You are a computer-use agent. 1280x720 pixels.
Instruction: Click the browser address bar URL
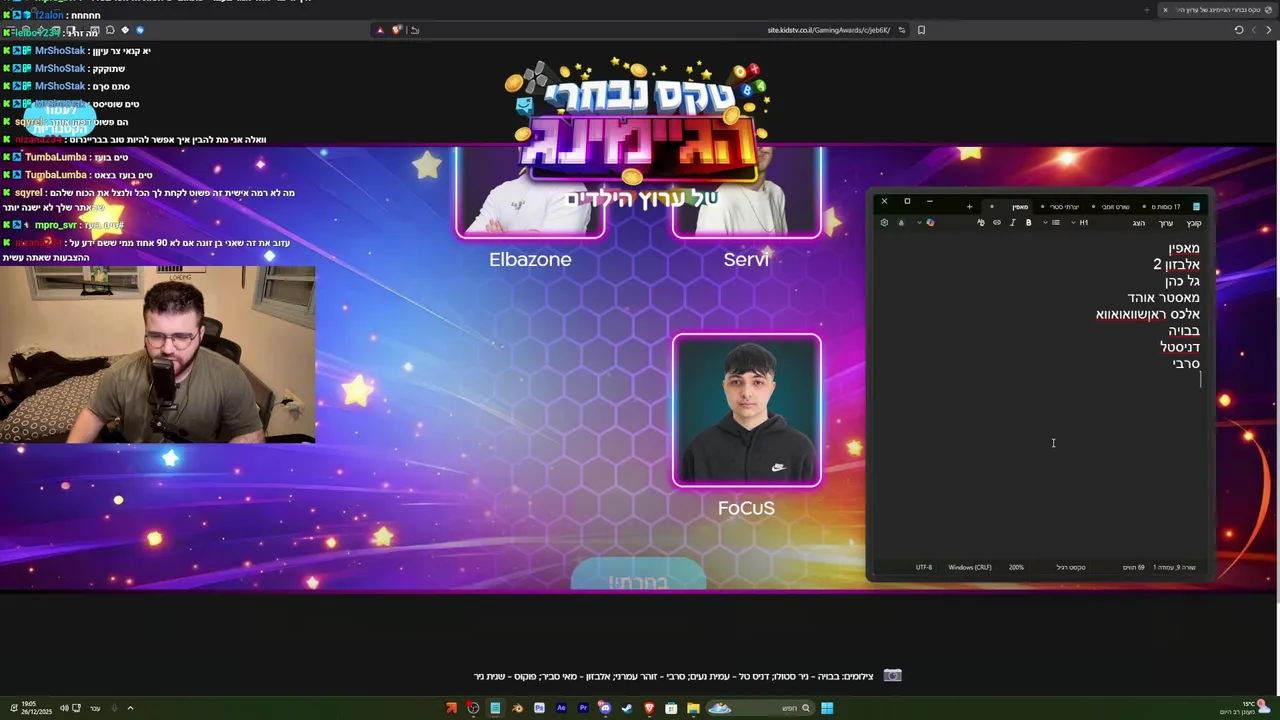829,30
